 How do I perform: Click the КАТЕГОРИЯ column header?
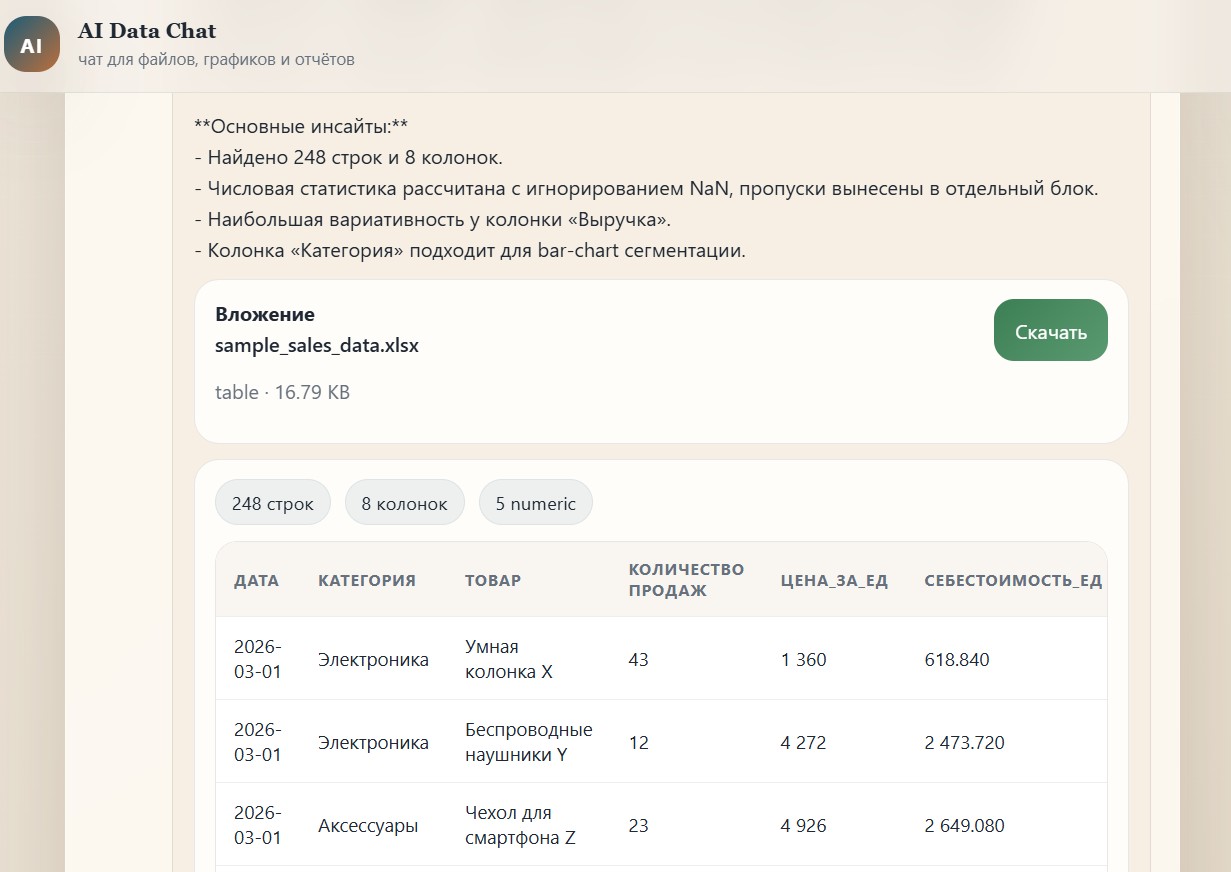pos(367,580)
